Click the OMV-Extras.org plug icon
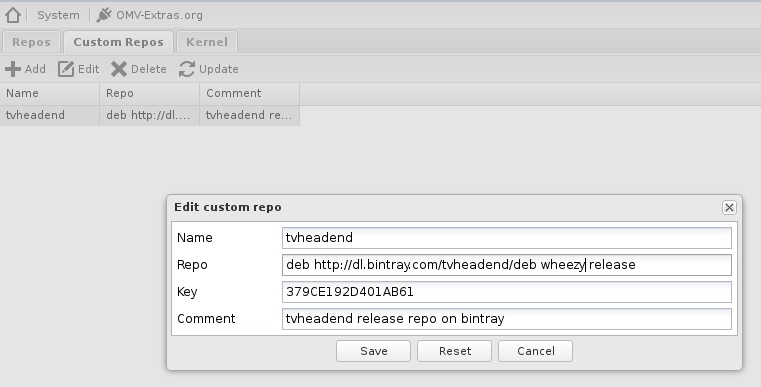 [x=104, y=15]
